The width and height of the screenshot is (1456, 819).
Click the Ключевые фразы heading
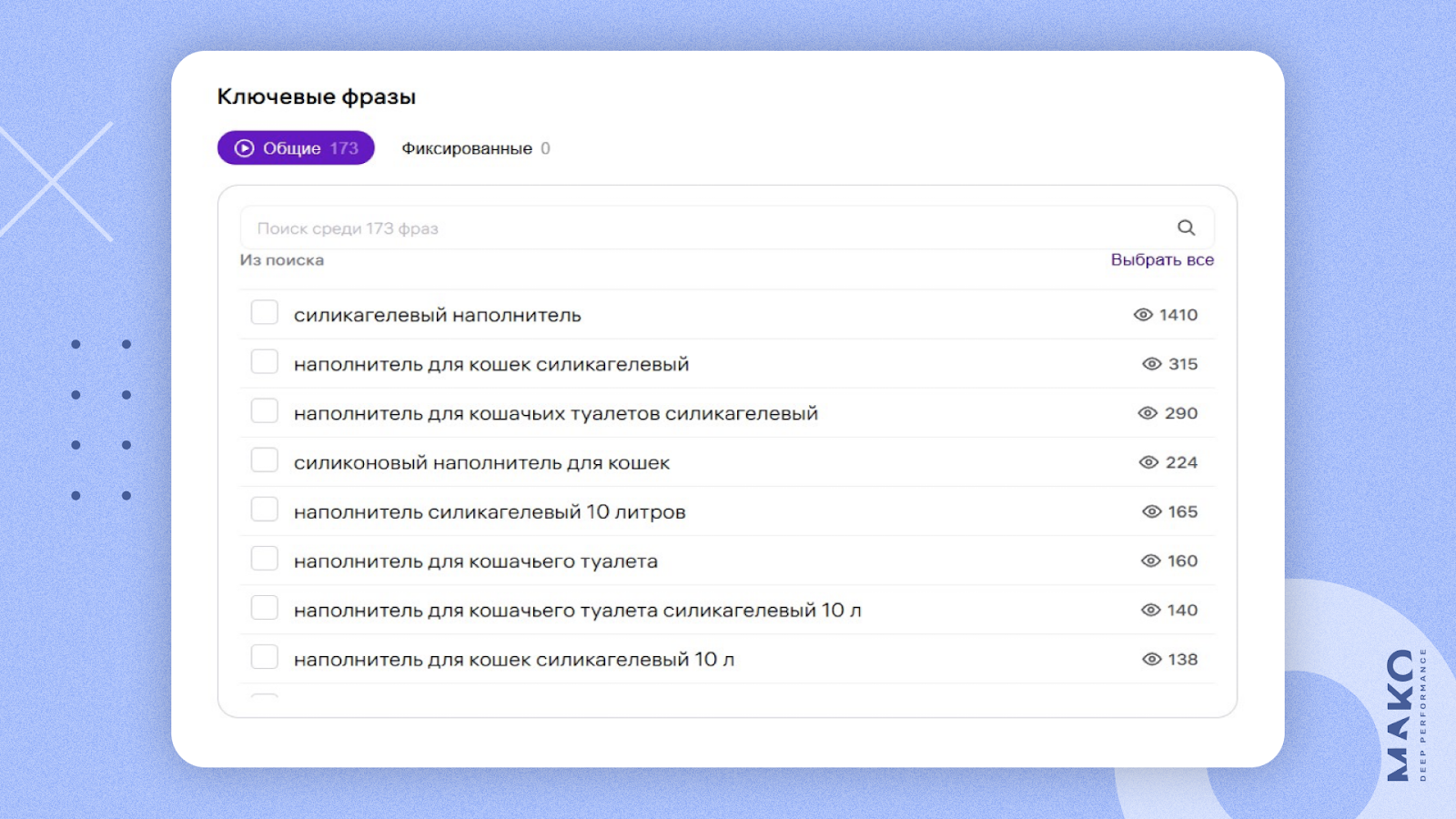click(317, 96)
